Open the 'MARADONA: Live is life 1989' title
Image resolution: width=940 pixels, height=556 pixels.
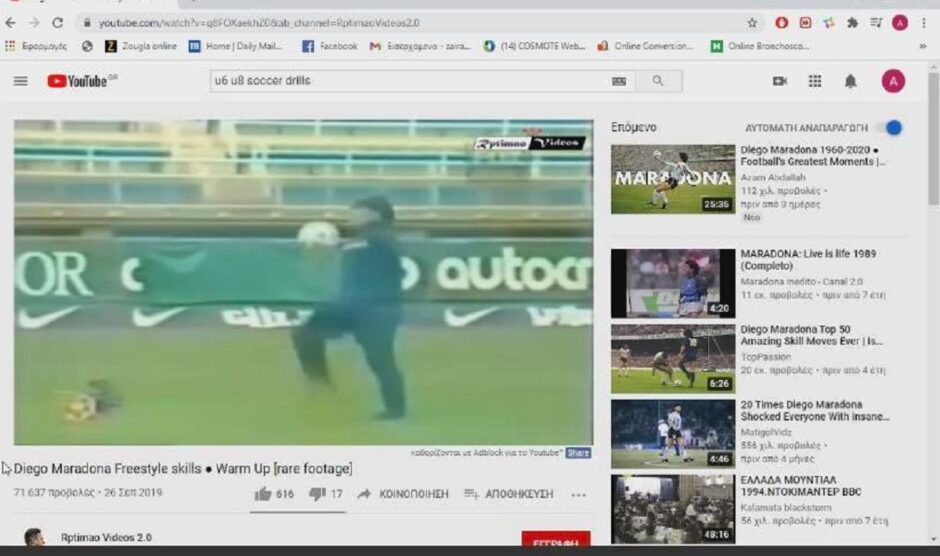[808, 260]
